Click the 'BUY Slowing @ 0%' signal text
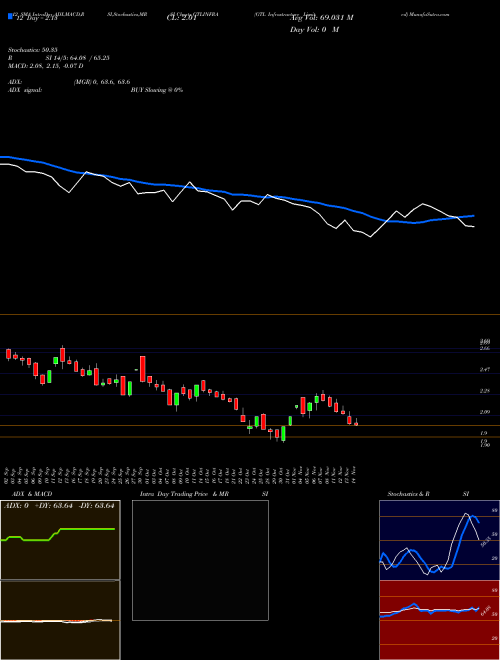 tap(157, 90)
